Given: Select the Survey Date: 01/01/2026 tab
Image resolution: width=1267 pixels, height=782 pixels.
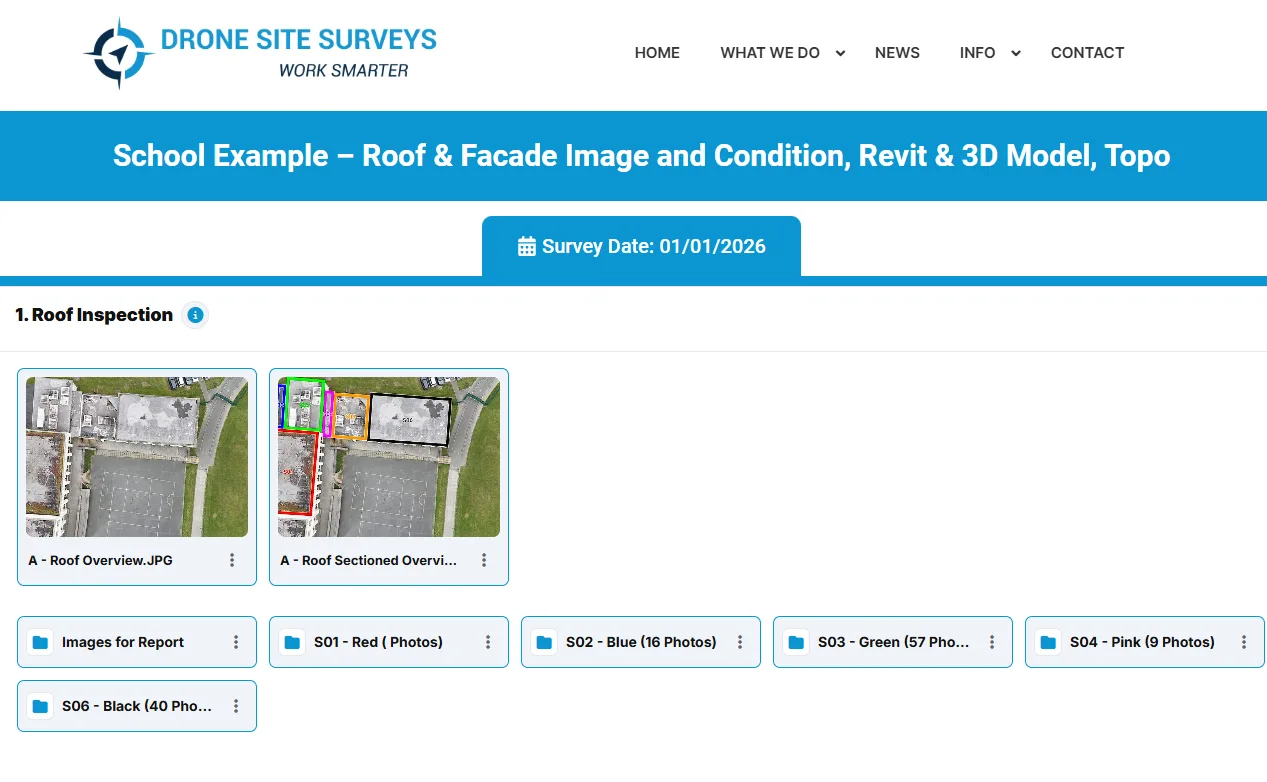Looking at the screenshot, I should (x=641, y=246).
